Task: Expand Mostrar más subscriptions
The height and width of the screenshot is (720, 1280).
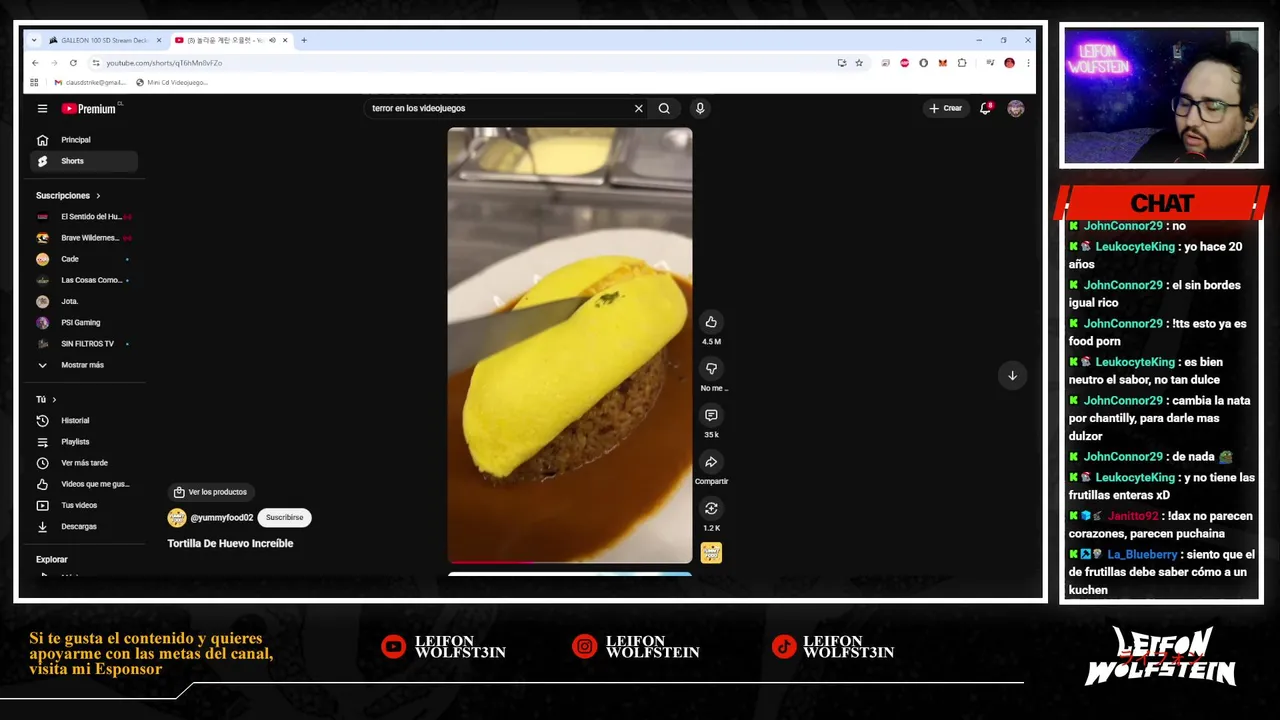Action: (85, 365)
